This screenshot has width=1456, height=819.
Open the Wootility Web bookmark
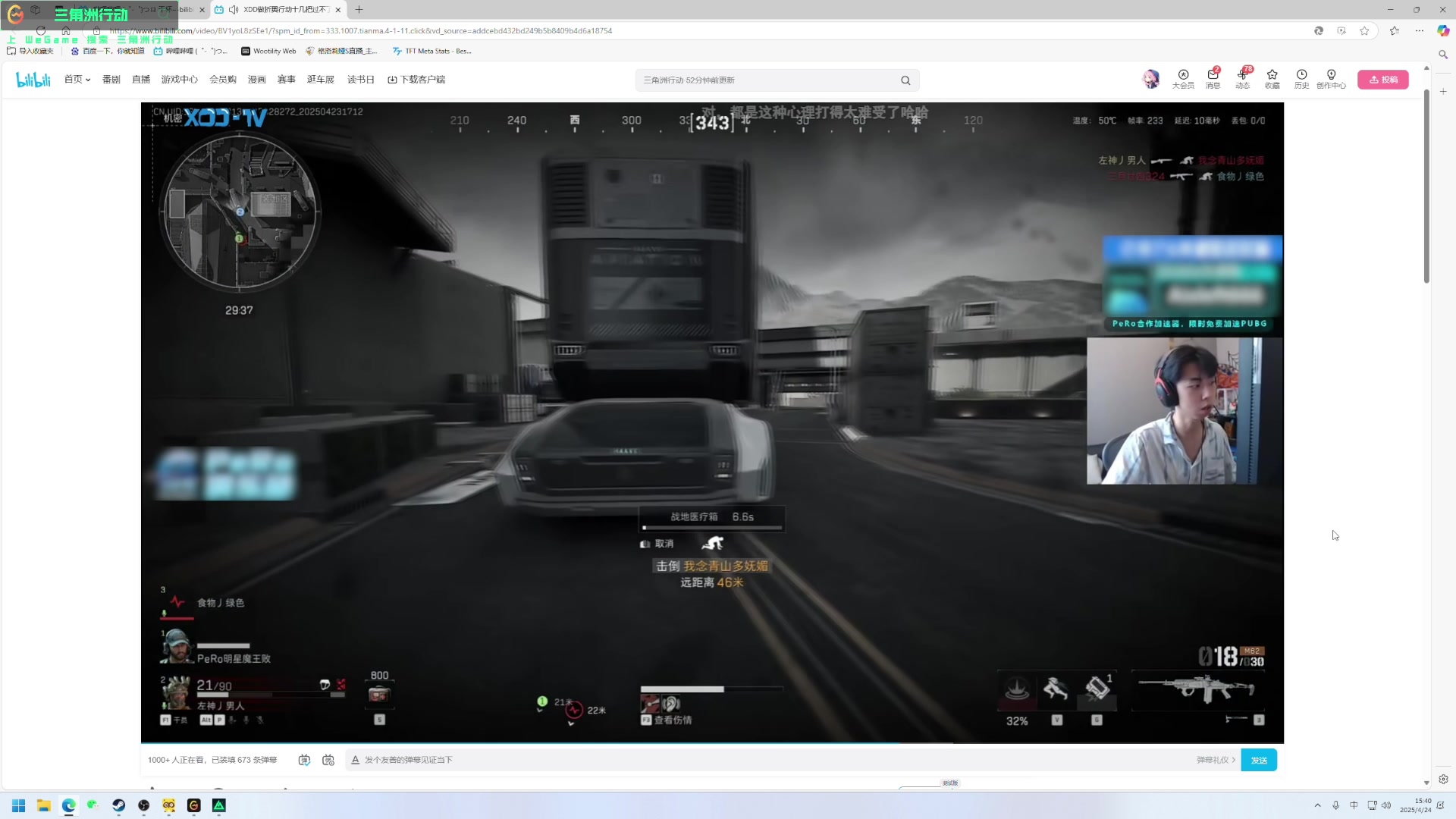click(268, 51)
